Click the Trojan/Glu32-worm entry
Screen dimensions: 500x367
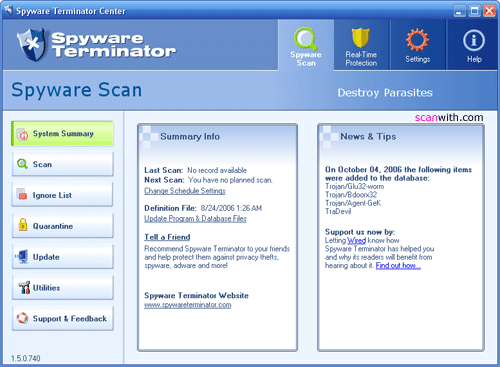pos(354,186)
